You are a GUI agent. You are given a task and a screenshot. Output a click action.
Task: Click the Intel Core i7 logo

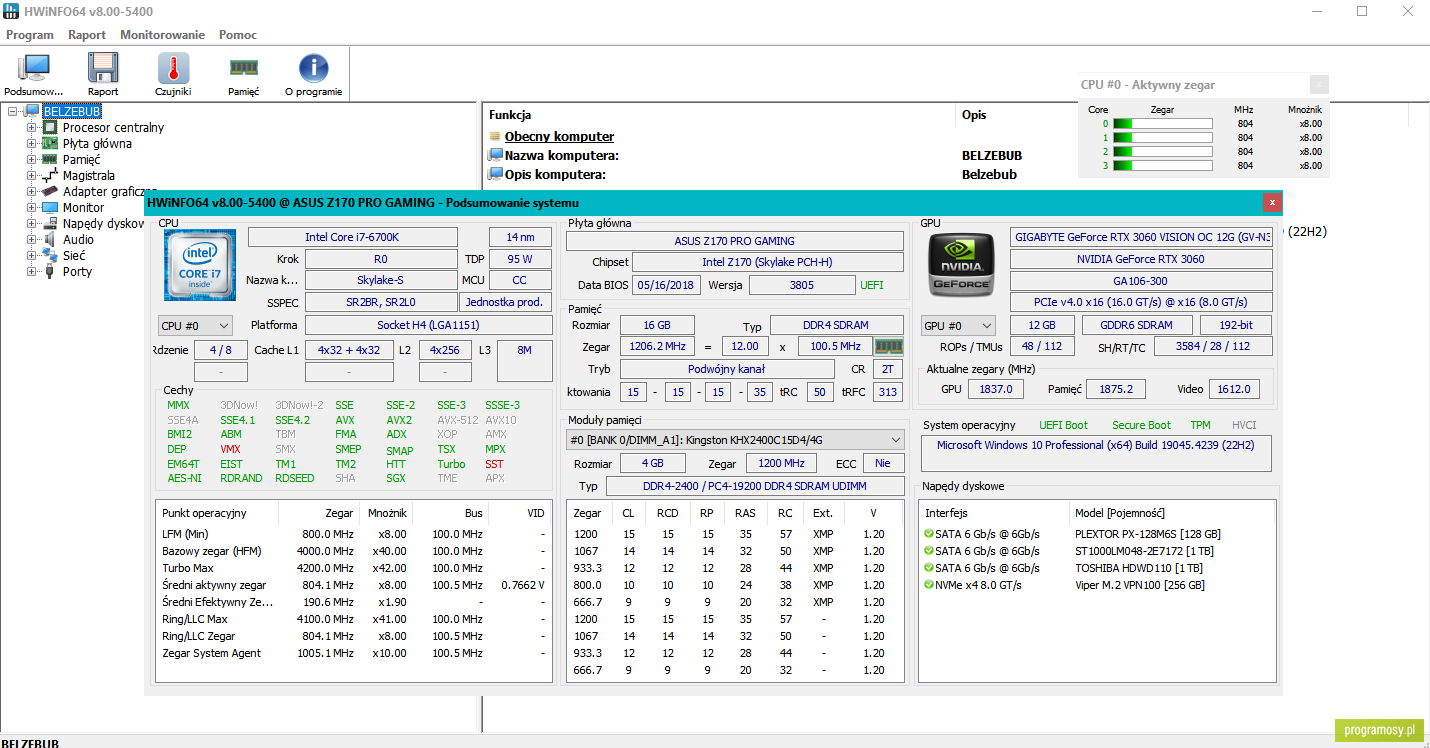point(200,265)
